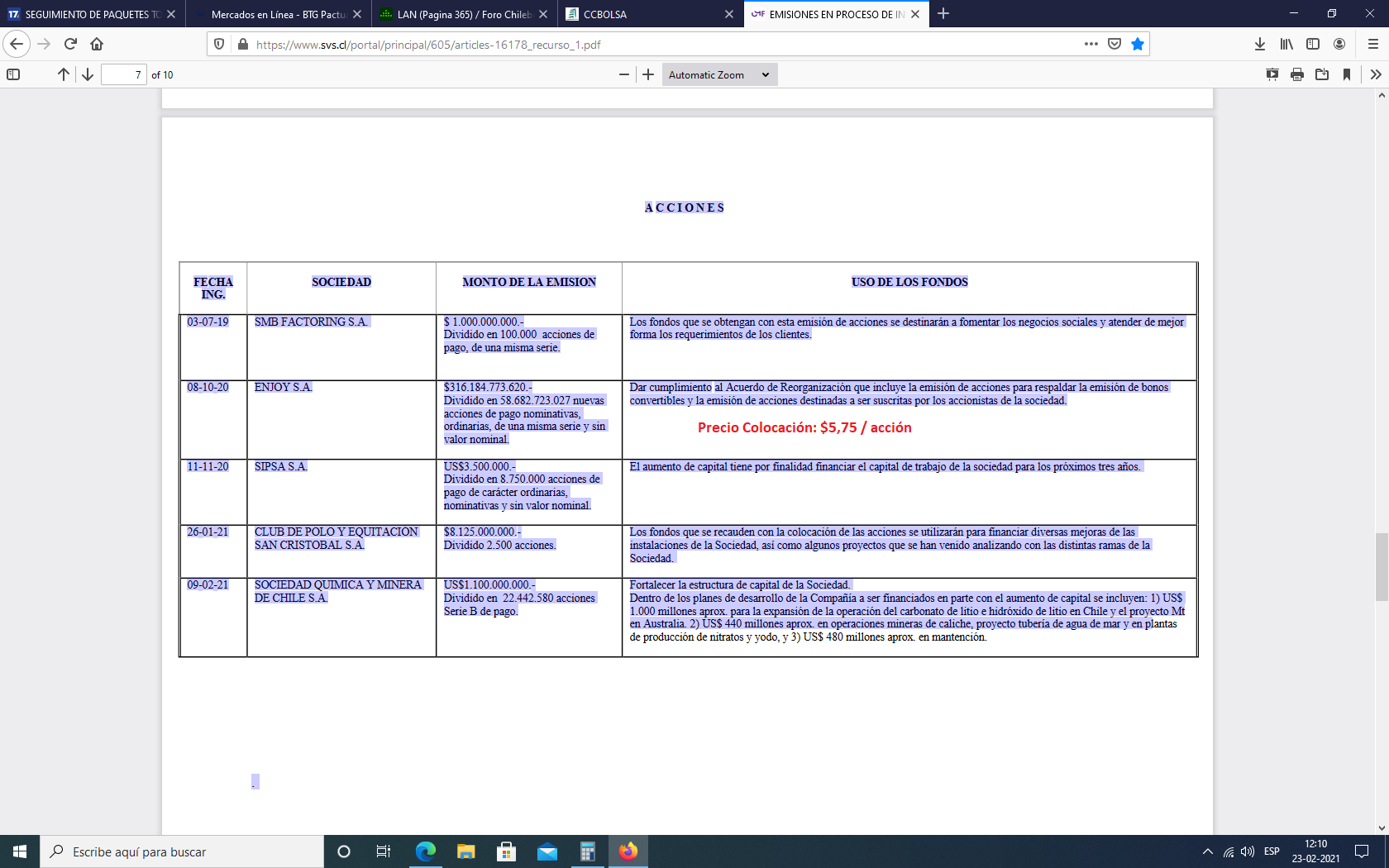
Task: Open the Windows Start menu
Action: click(x=20, y=851)
